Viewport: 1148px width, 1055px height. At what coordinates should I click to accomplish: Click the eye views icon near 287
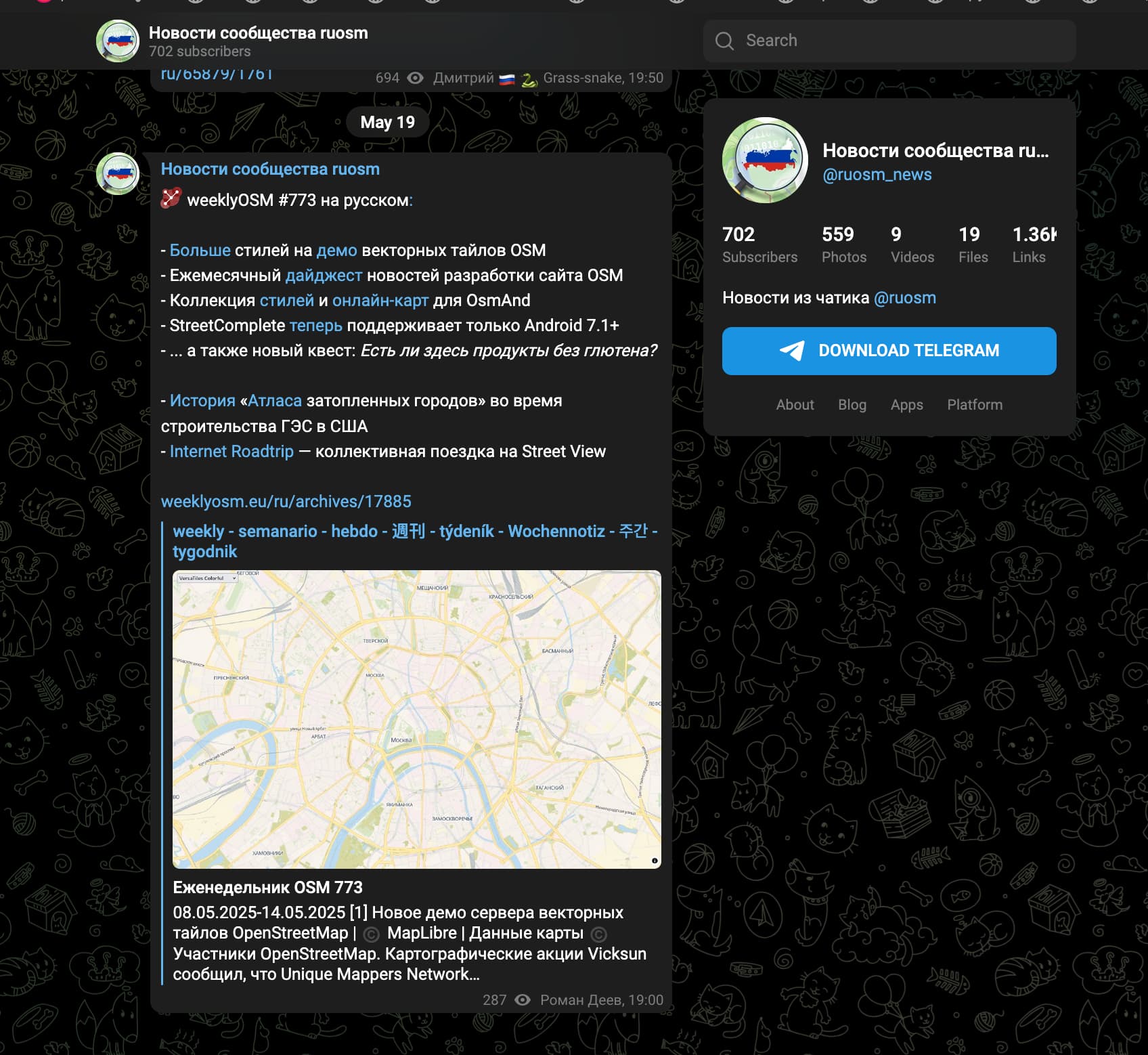(x=523, y=999)
